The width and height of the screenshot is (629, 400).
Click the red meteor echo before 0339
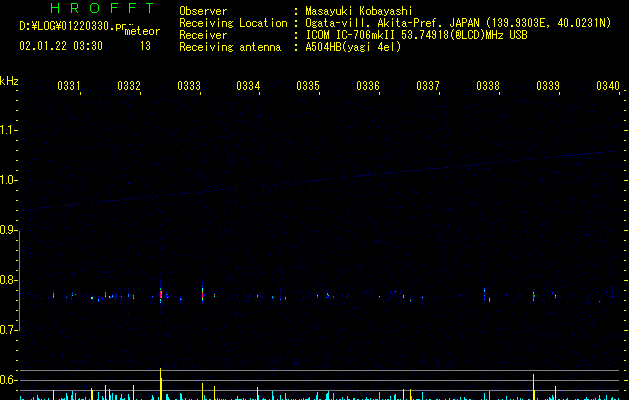tap(534, 296)
